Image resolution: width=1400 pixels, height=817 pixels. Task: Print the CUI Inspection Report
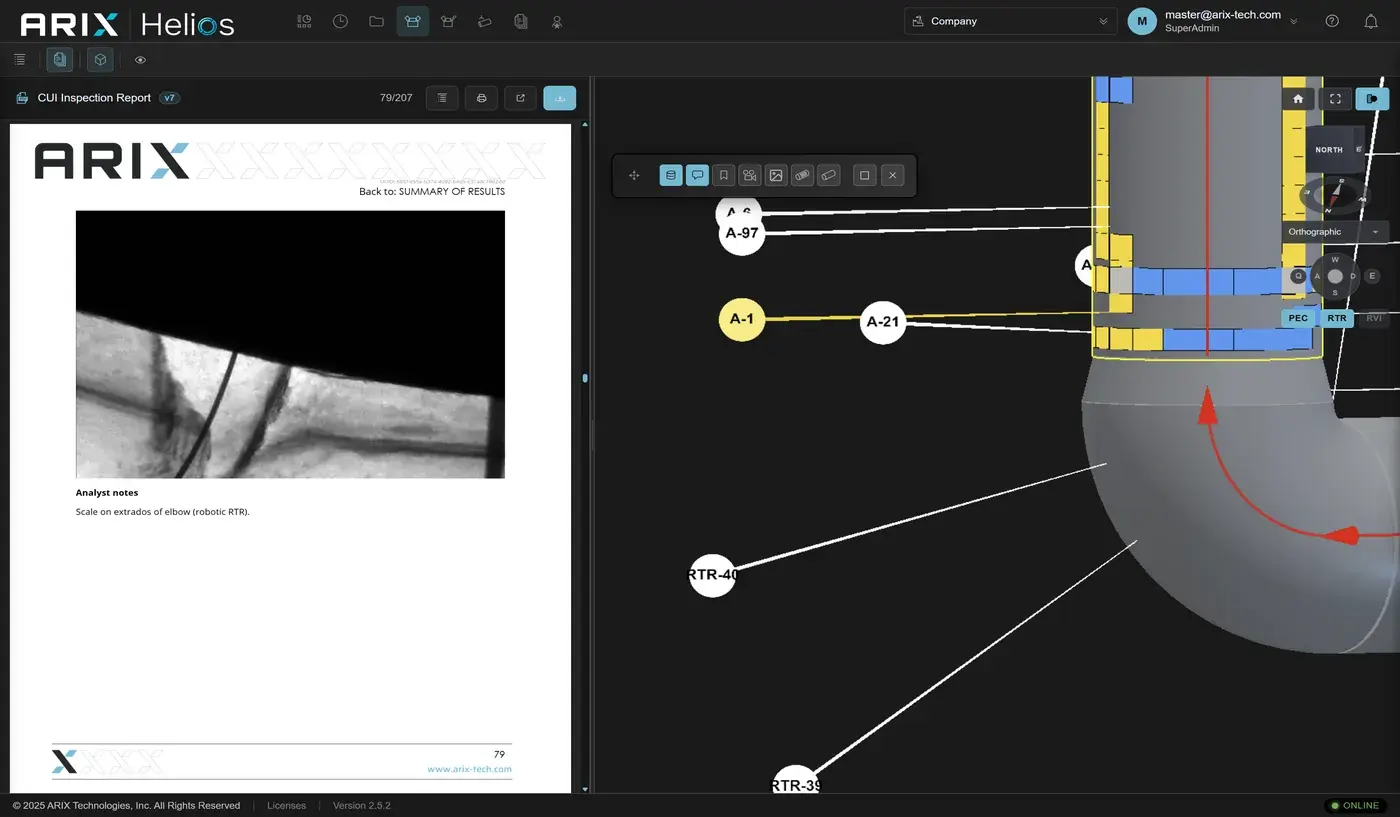[x=482, y=98]
